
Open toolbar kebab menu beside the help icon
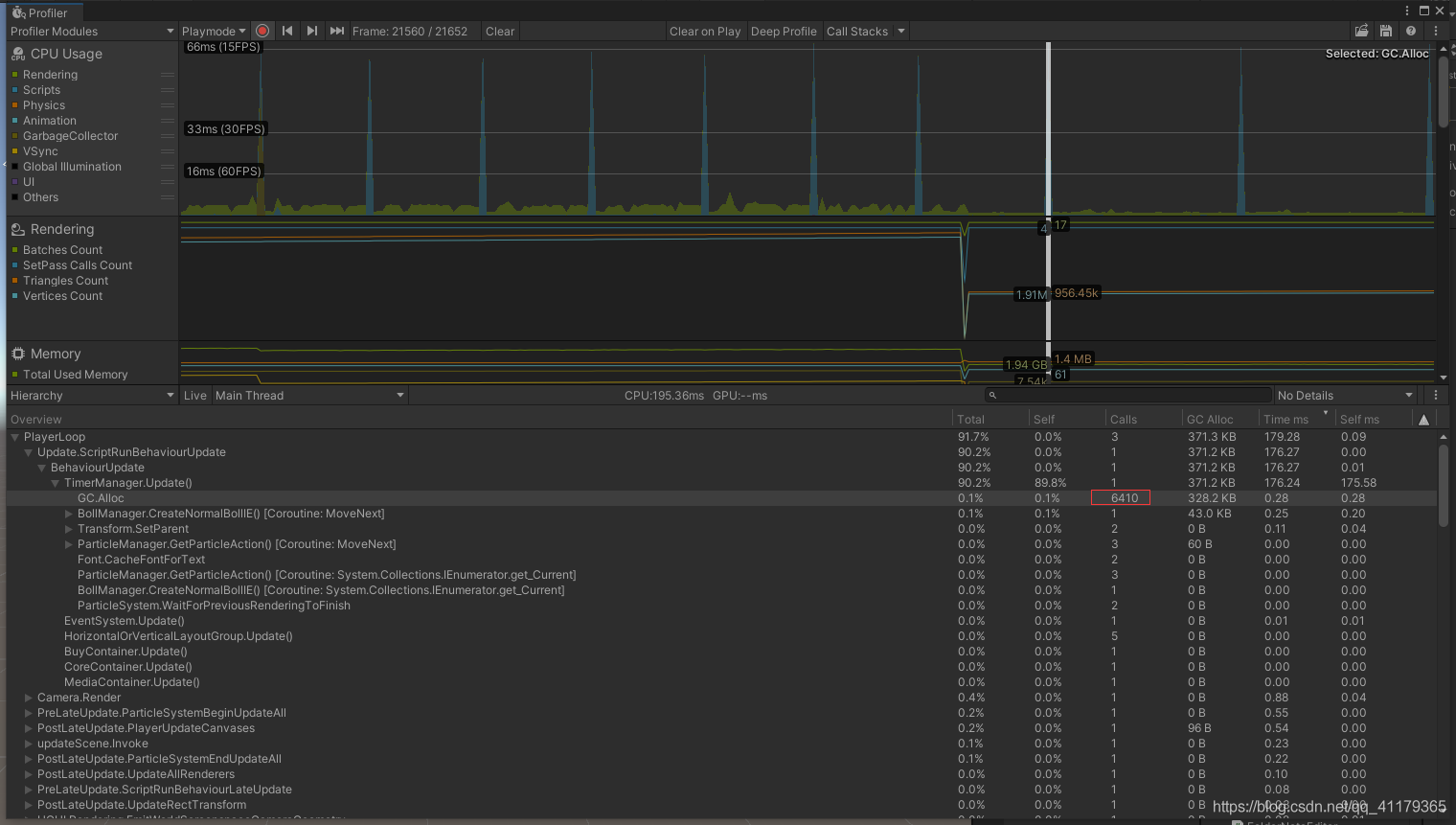[x=1436, y=31]
